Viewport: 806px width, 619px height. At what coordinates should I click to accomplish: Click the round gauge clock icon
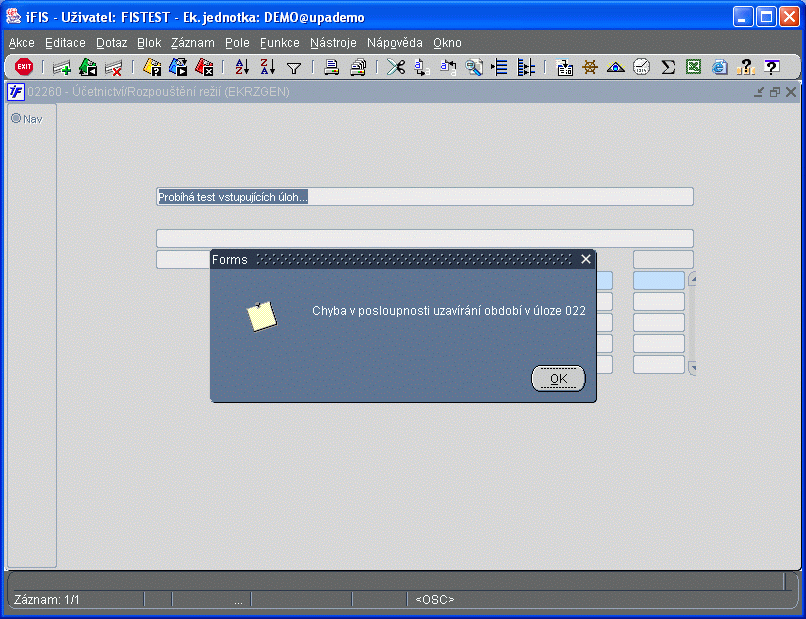pos(642,67)
